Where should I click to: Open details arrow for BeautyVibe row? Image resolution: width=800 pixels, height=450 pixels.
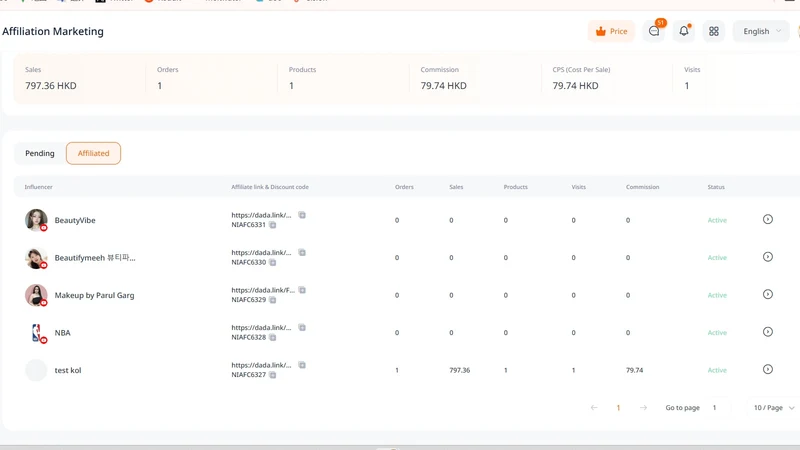(768, 219)
